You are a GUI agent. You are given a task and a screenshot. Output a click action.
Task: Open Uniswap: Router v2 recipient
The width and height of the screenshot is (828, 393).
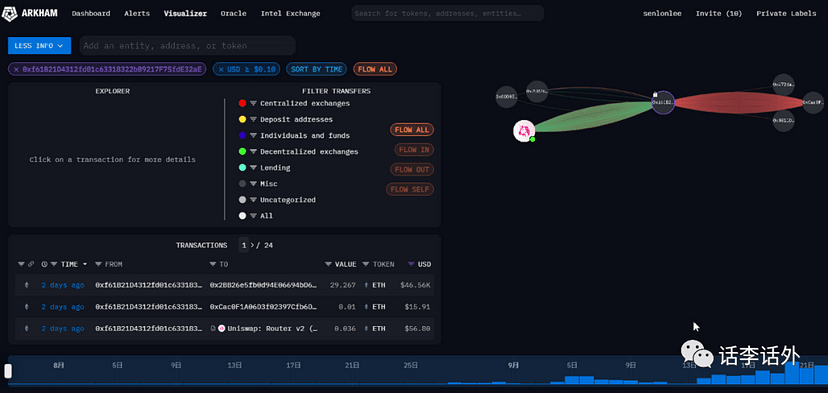[x=272, y=329]
